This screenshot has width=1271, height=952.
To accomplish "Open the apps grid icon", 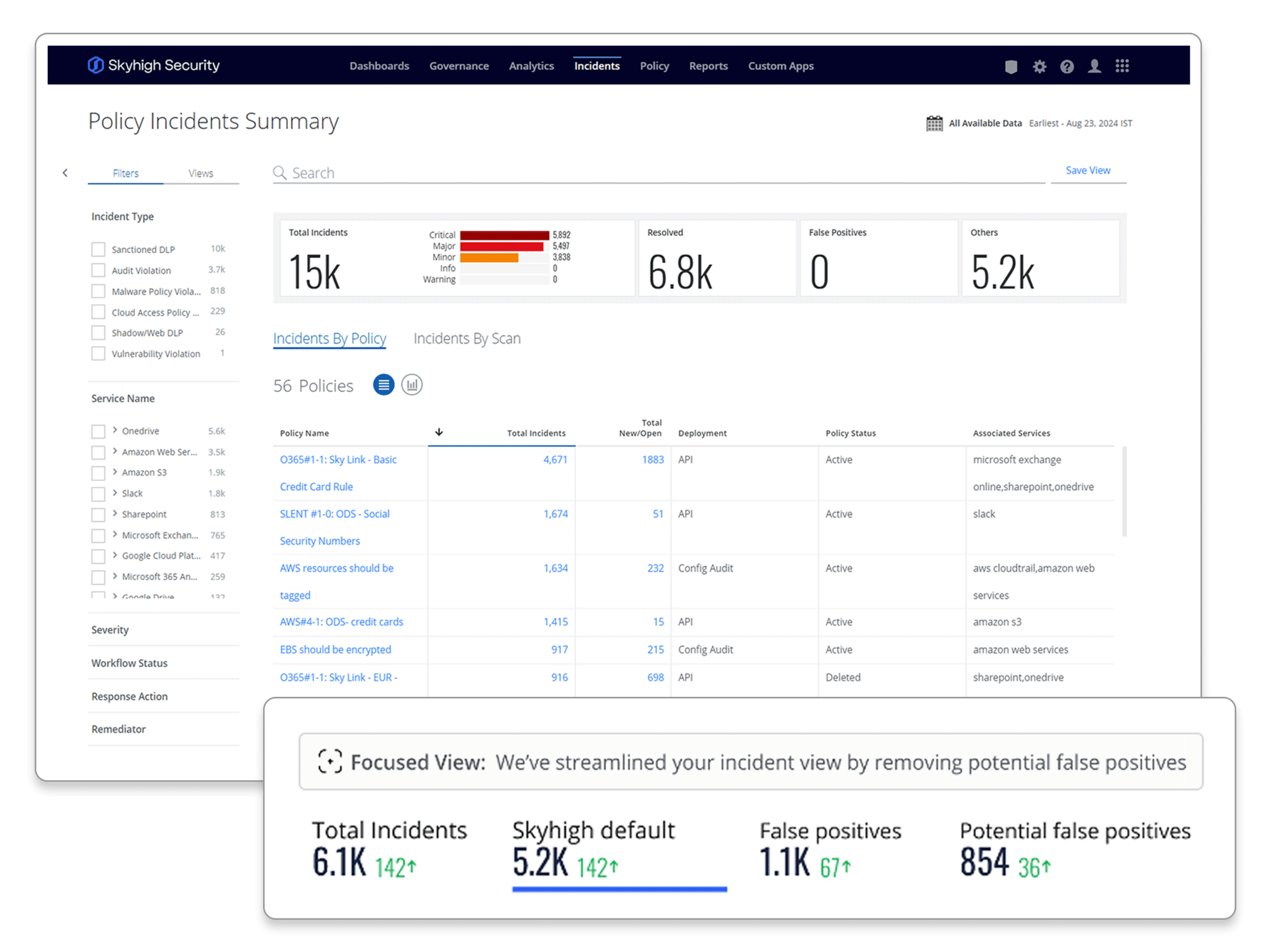I will point(1121,66).
